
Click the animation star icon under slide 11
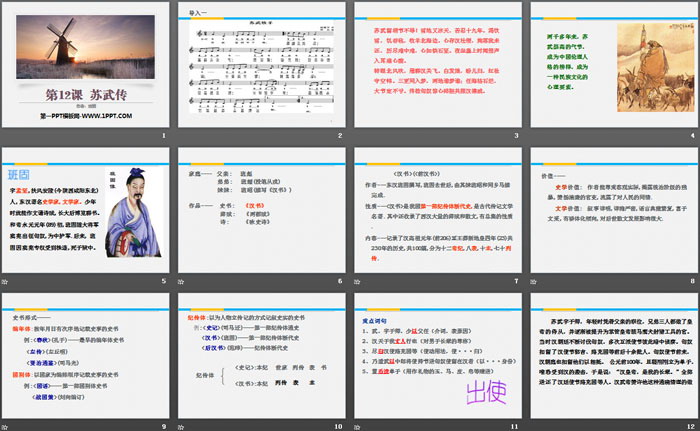tap(357, 427)
